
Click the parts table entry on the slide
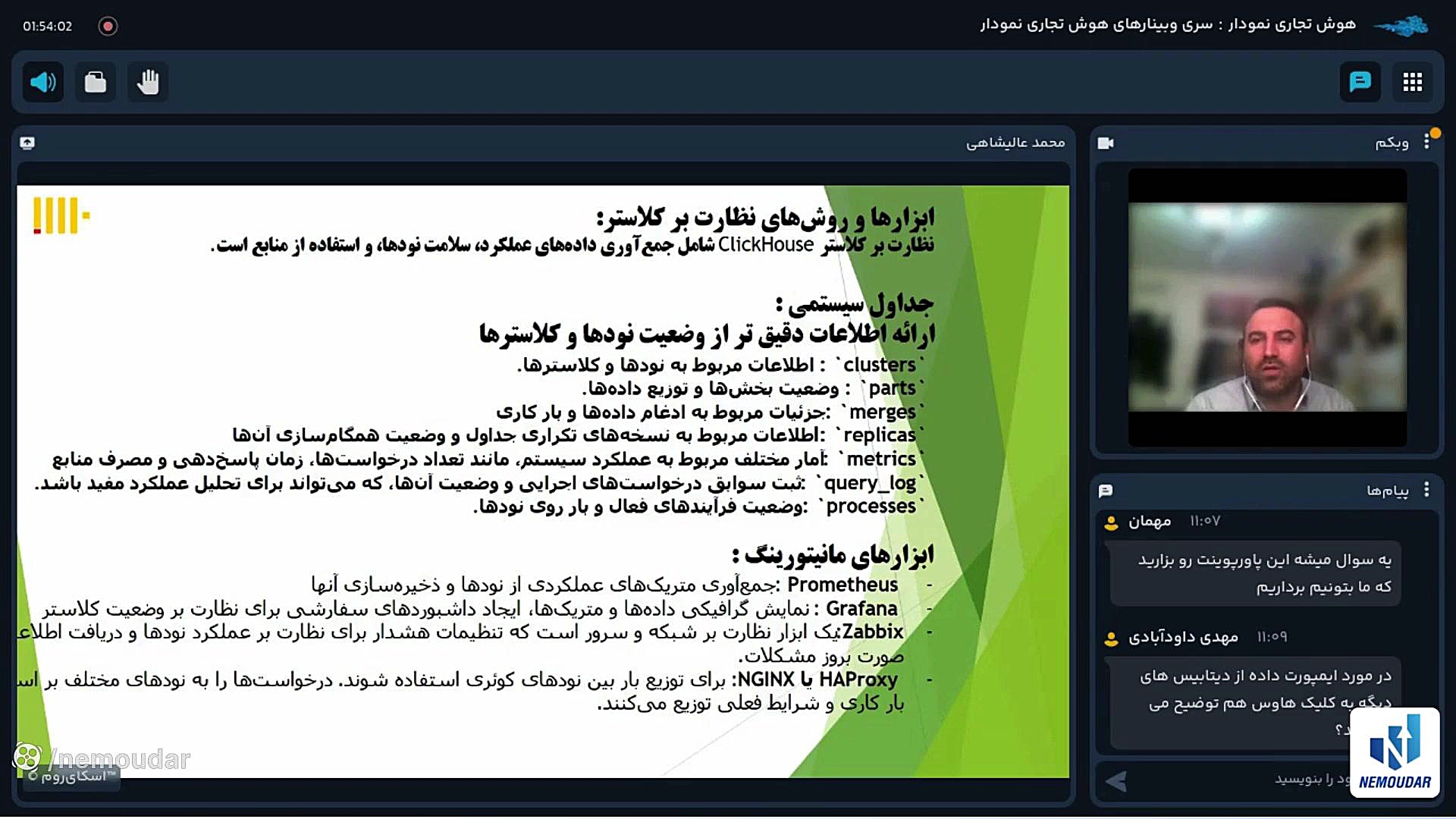[754, 388]
